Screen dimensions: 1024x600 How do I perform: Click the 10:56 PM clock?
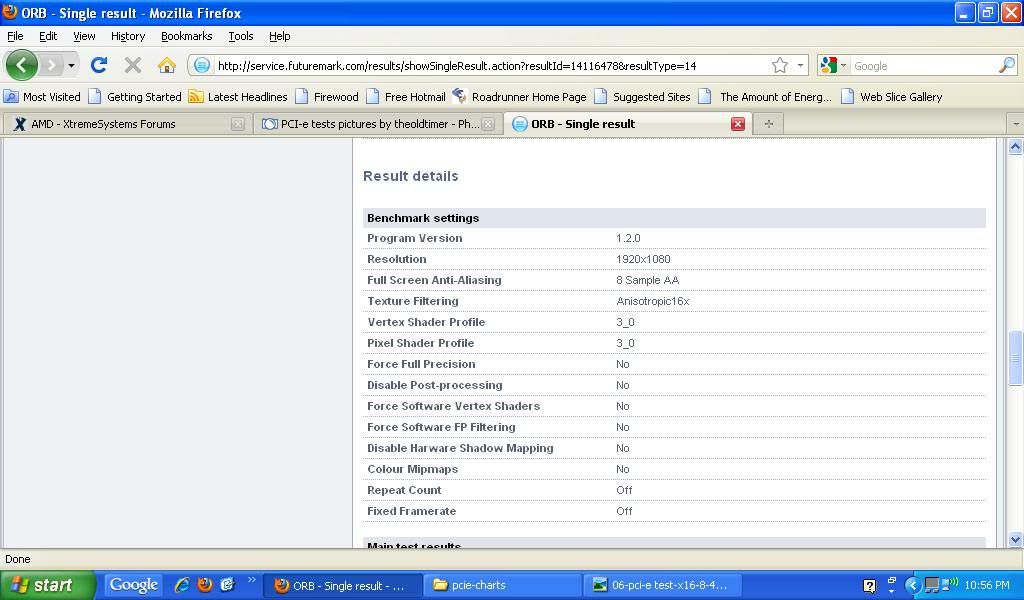pyautogui.click(x=987, y=586)
